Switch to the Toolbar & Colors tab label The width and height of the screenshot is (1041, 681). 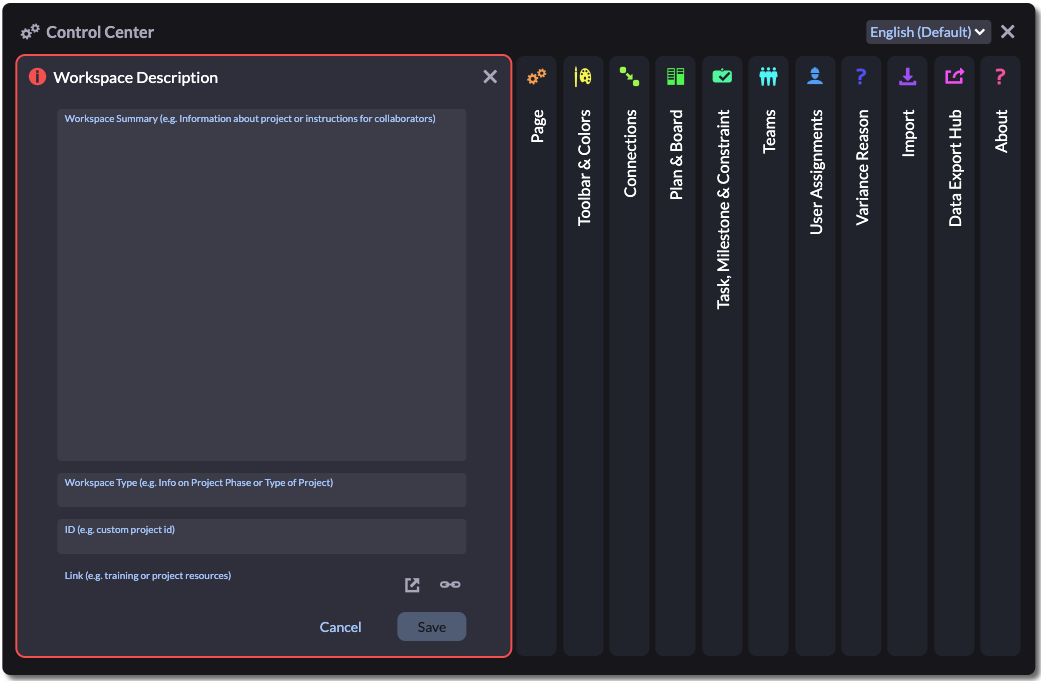584,168
